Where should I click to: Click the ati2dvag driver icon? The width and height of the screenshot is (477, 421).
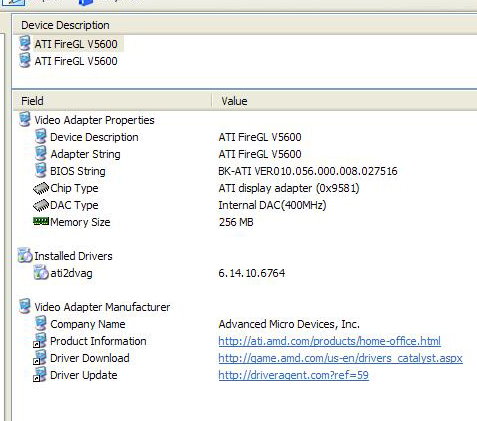coord(41,272)
